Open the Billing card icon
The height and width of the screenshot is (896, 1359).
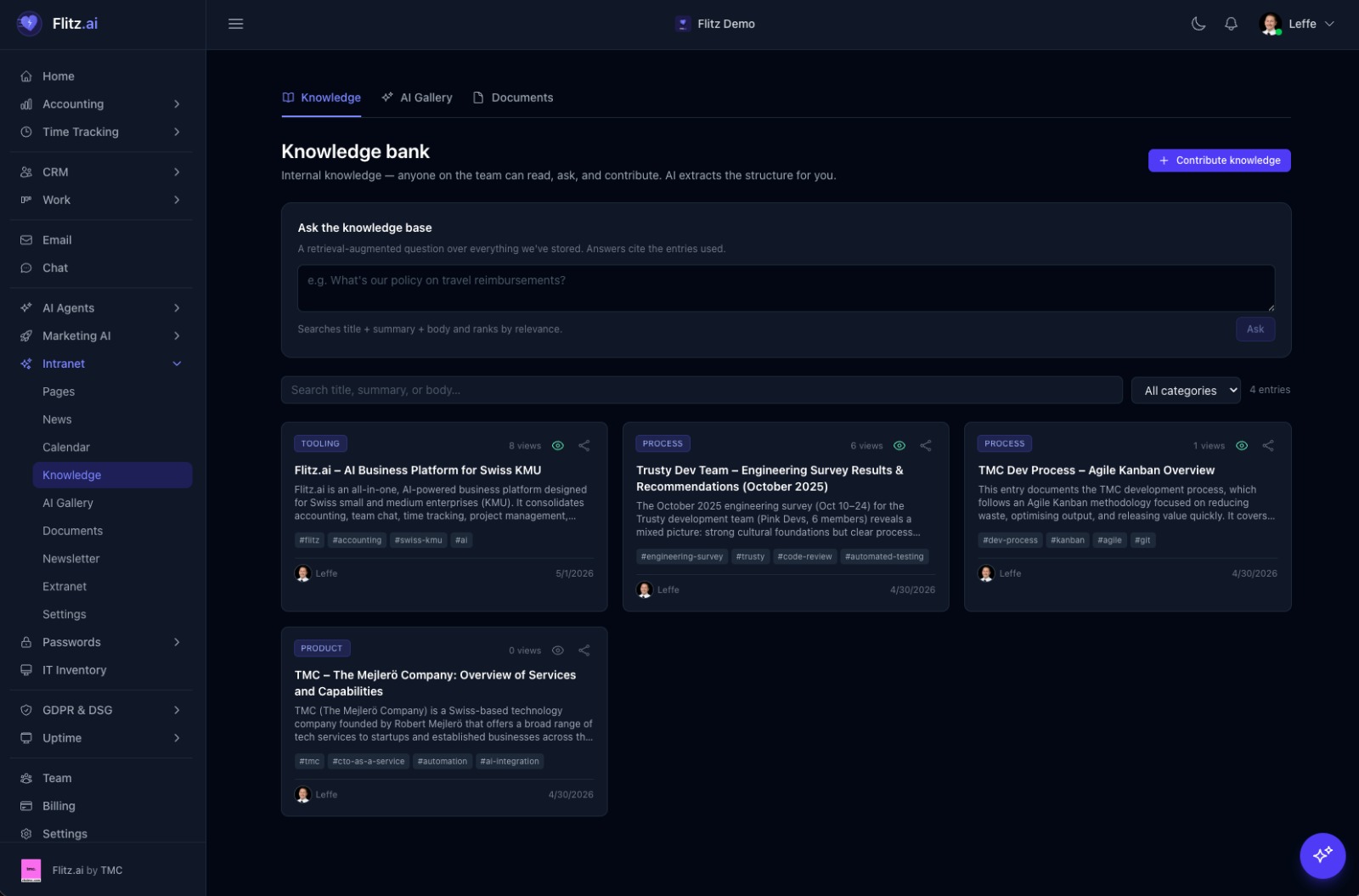pyautogui.click(x=26, y=807)
